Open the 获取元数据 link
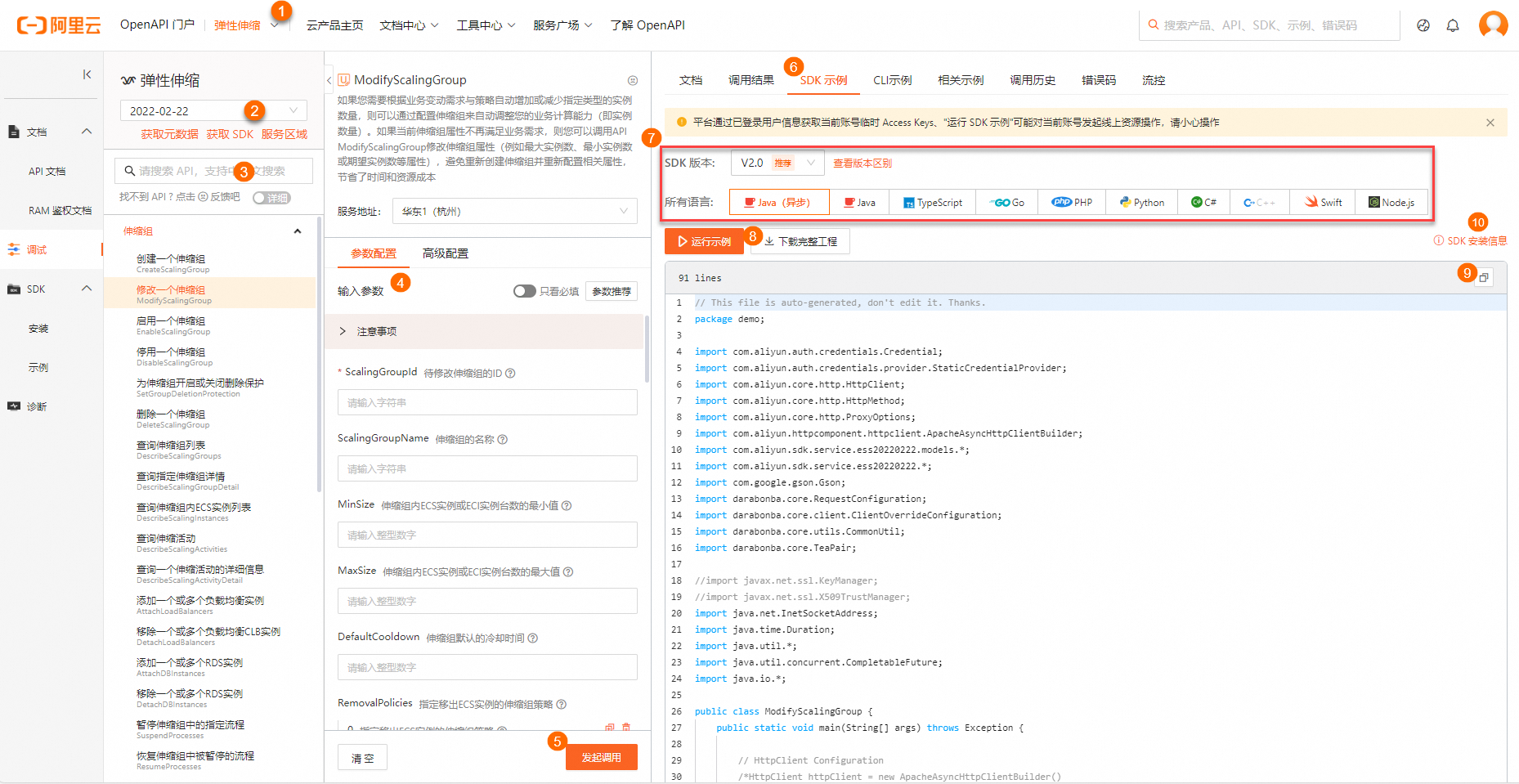 click(169, 134)
